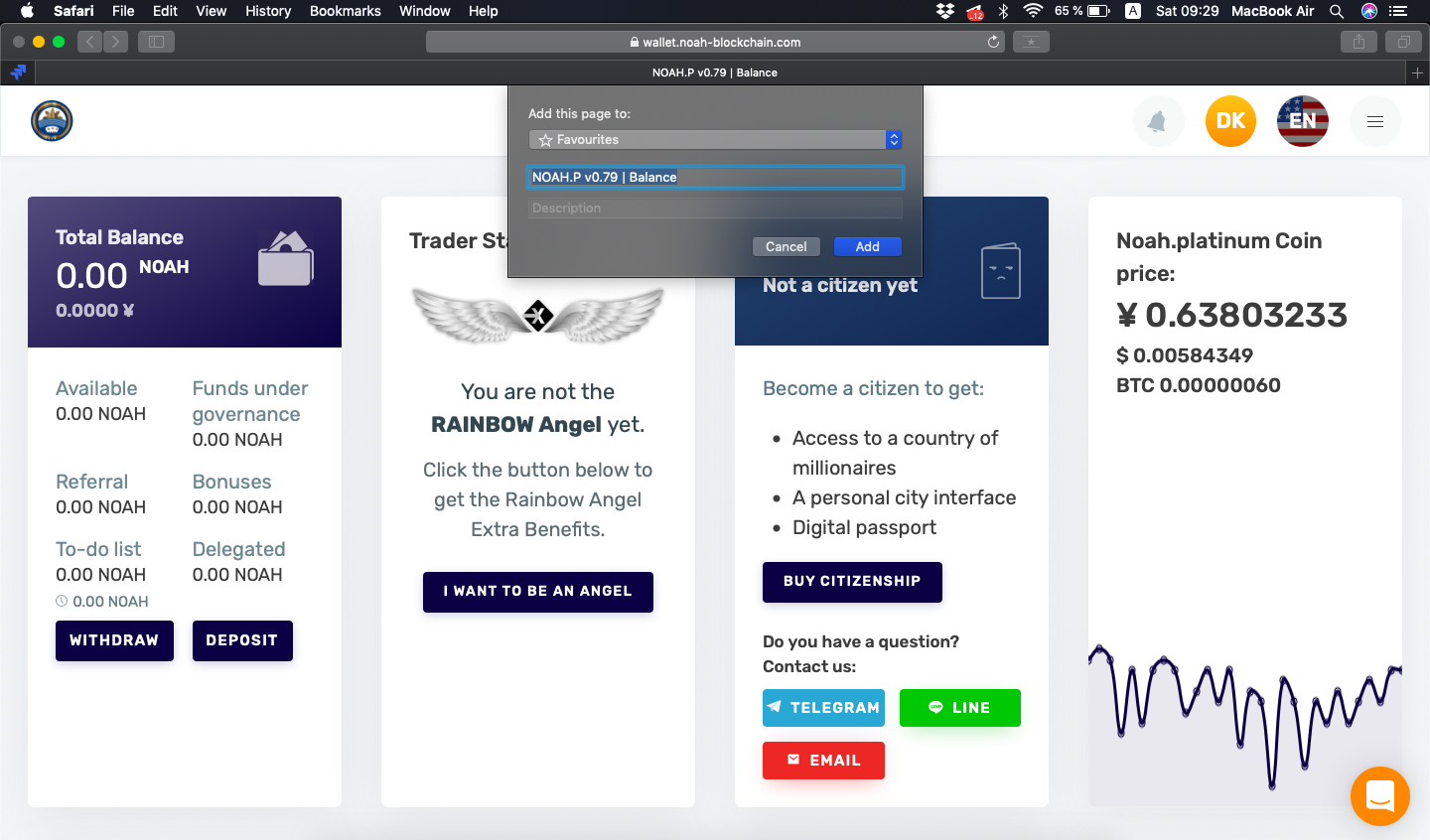1430x840 pixels.
Task: Open the DK user profile avatar
Action: (x=1230, y=121)
